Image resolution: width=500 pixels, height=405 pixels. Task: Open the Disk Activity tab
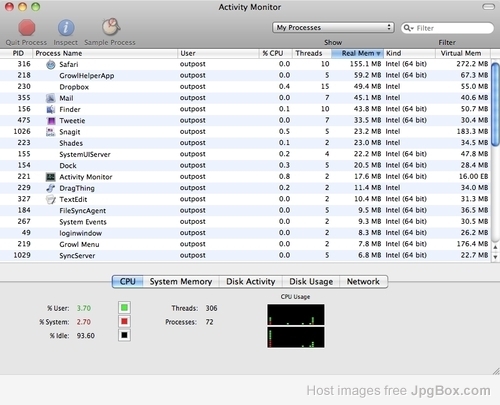point(251,282)
